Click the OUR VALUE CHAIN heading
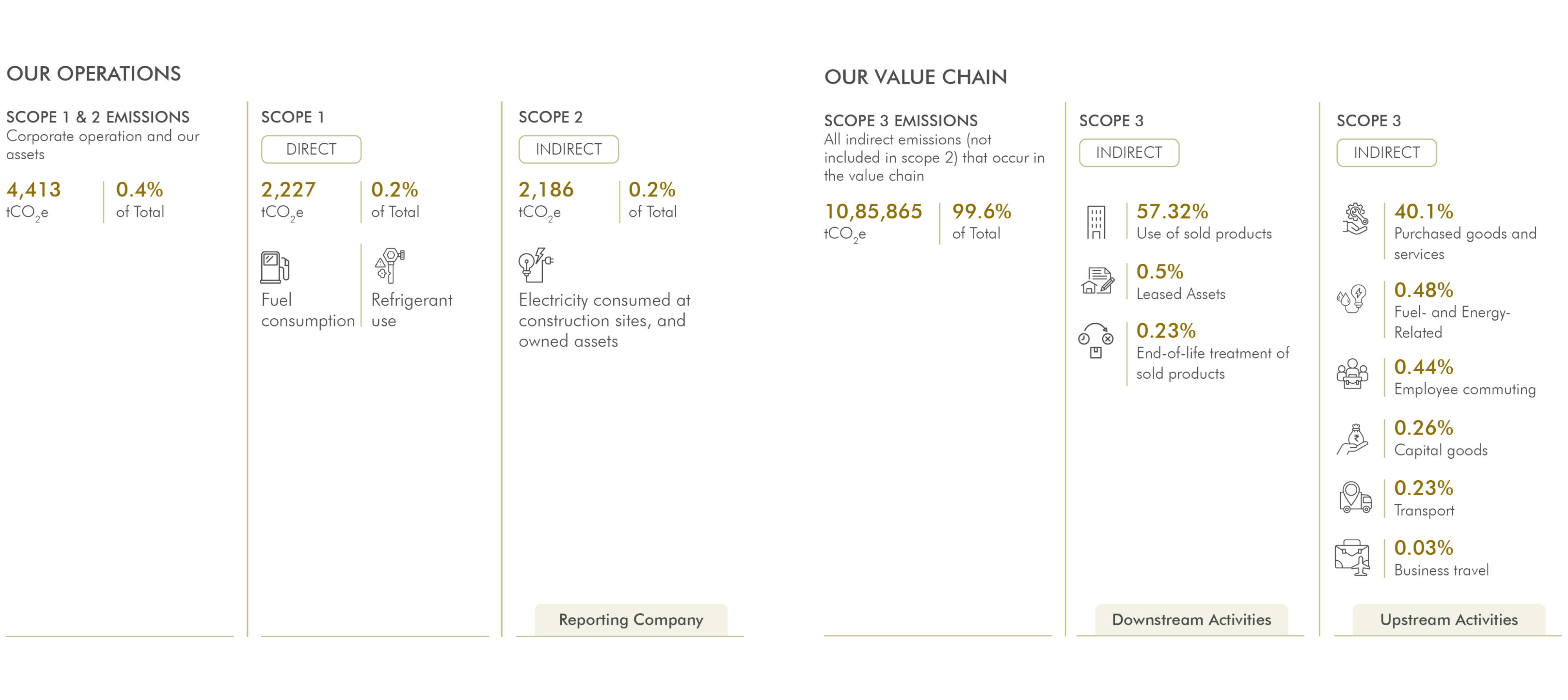This screenshot has width=1568, height=700. tap(915, 77)
